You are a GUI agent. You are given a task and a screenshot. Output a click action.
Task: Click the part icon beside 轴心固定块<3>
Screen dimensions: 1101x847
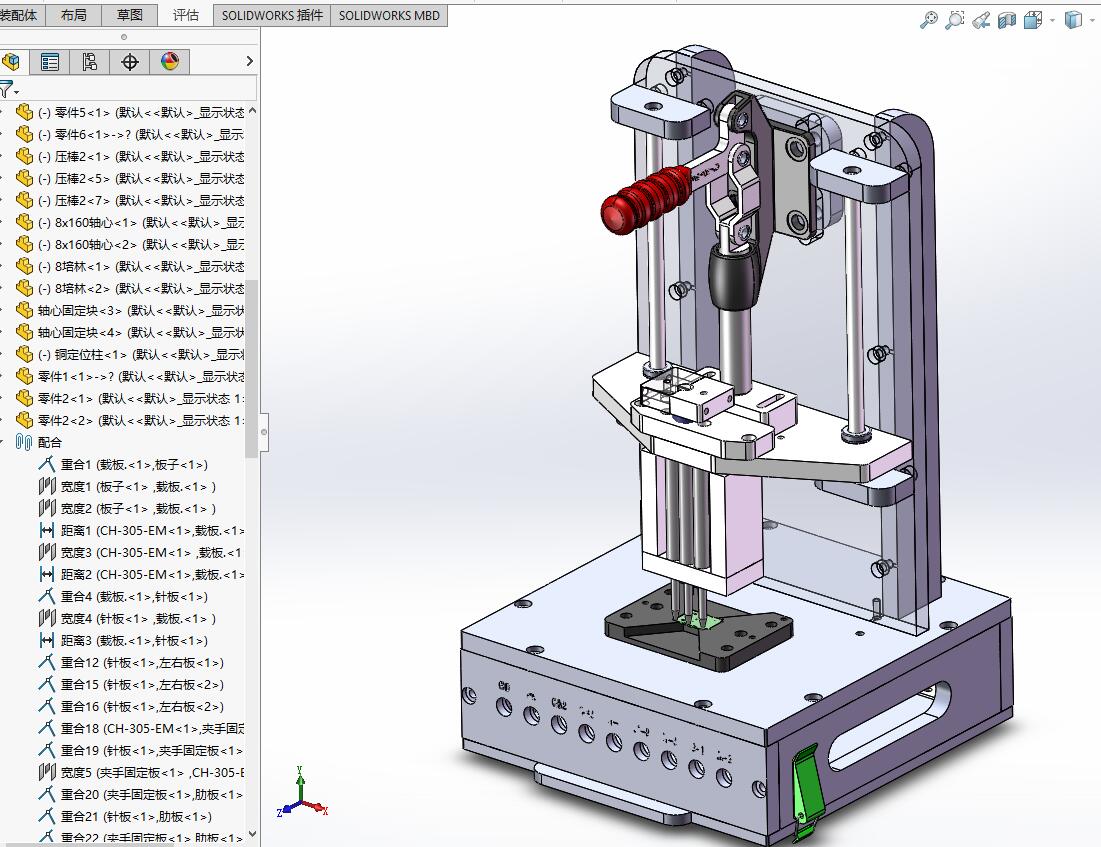pyautogui.click(x=25, y=310)
